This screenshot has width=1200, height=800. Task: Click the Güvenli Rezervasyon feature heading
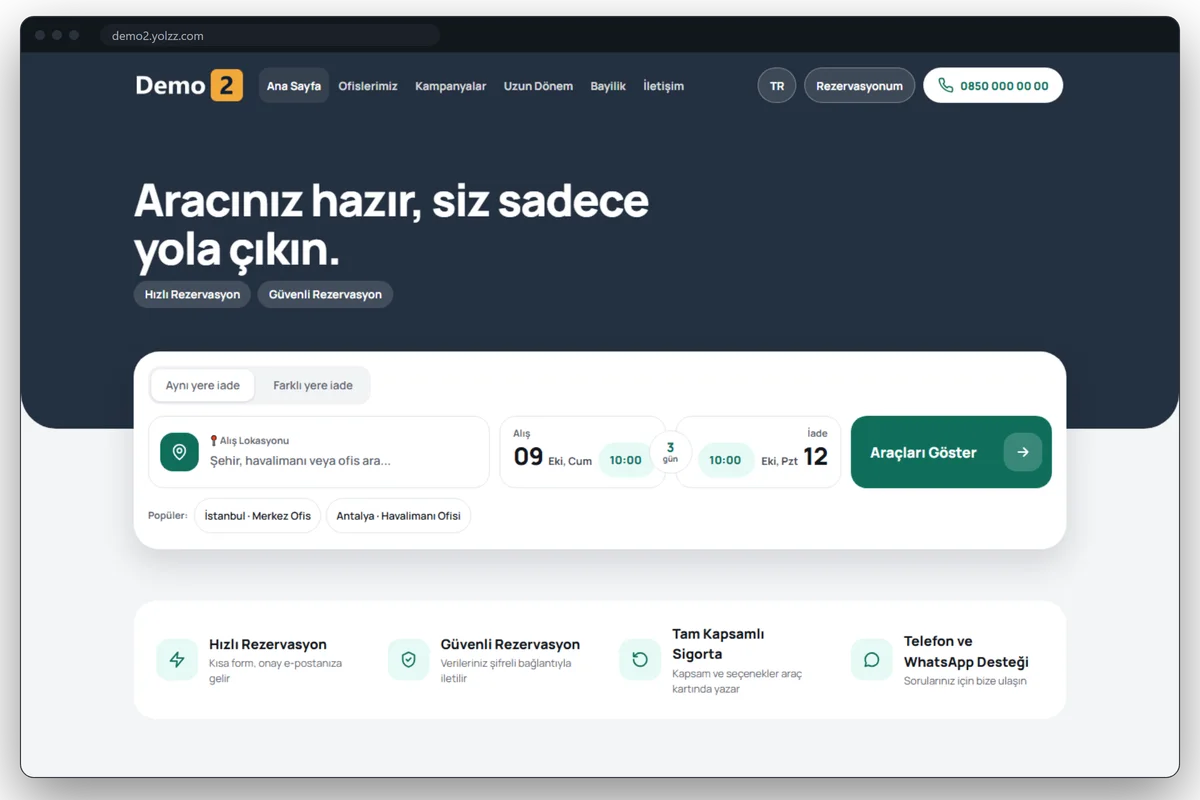[510, 644]
